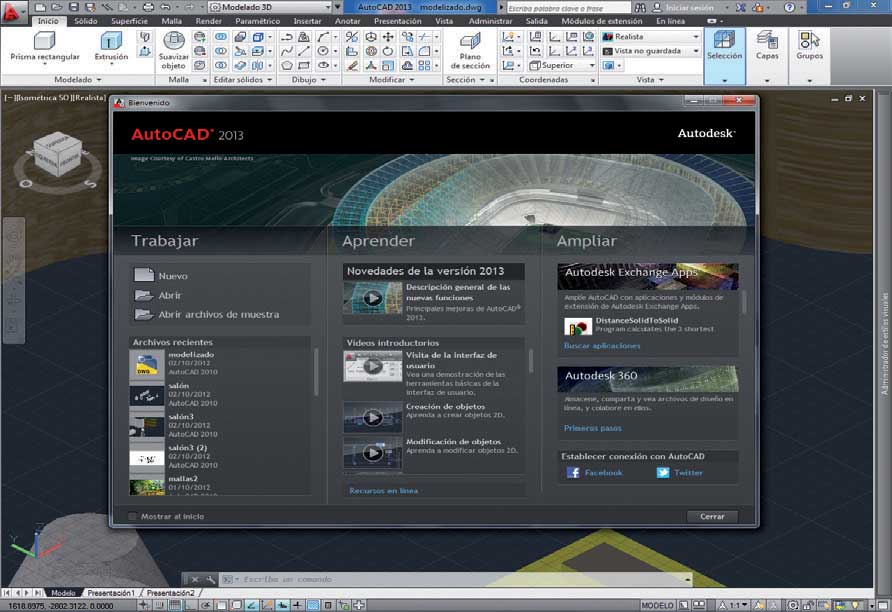Click the Open folder icon in quick access toolbar
892x612 pixels.
(x=57, y=7)
